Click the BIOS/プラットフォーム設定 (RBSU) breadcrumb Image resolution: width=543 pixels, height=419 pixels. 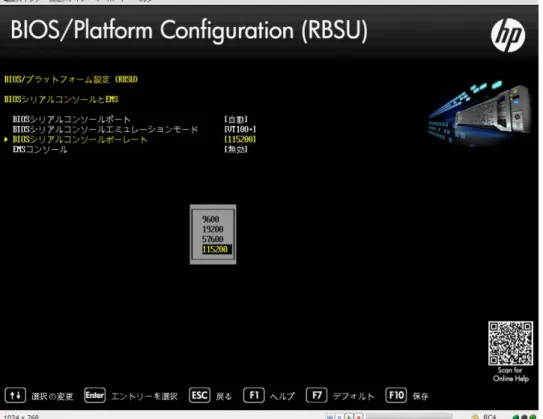[71, 79]
